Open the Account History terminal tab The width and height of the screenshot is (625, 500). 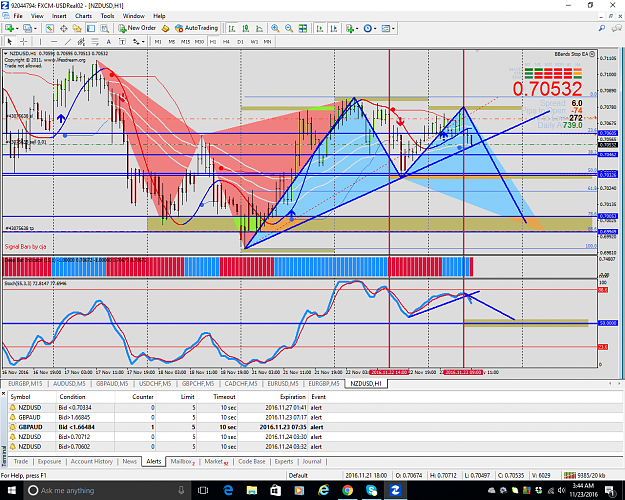pos(92,461)
